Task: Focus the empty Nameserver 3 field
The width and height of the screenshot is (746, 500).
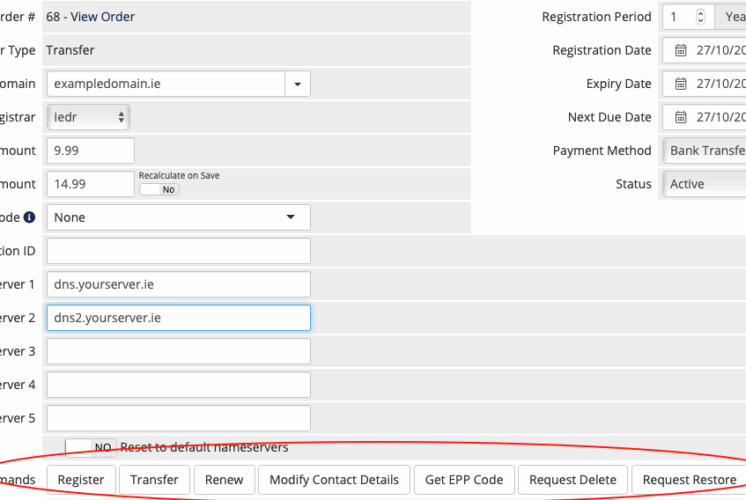Action: [x=179, y=351]
